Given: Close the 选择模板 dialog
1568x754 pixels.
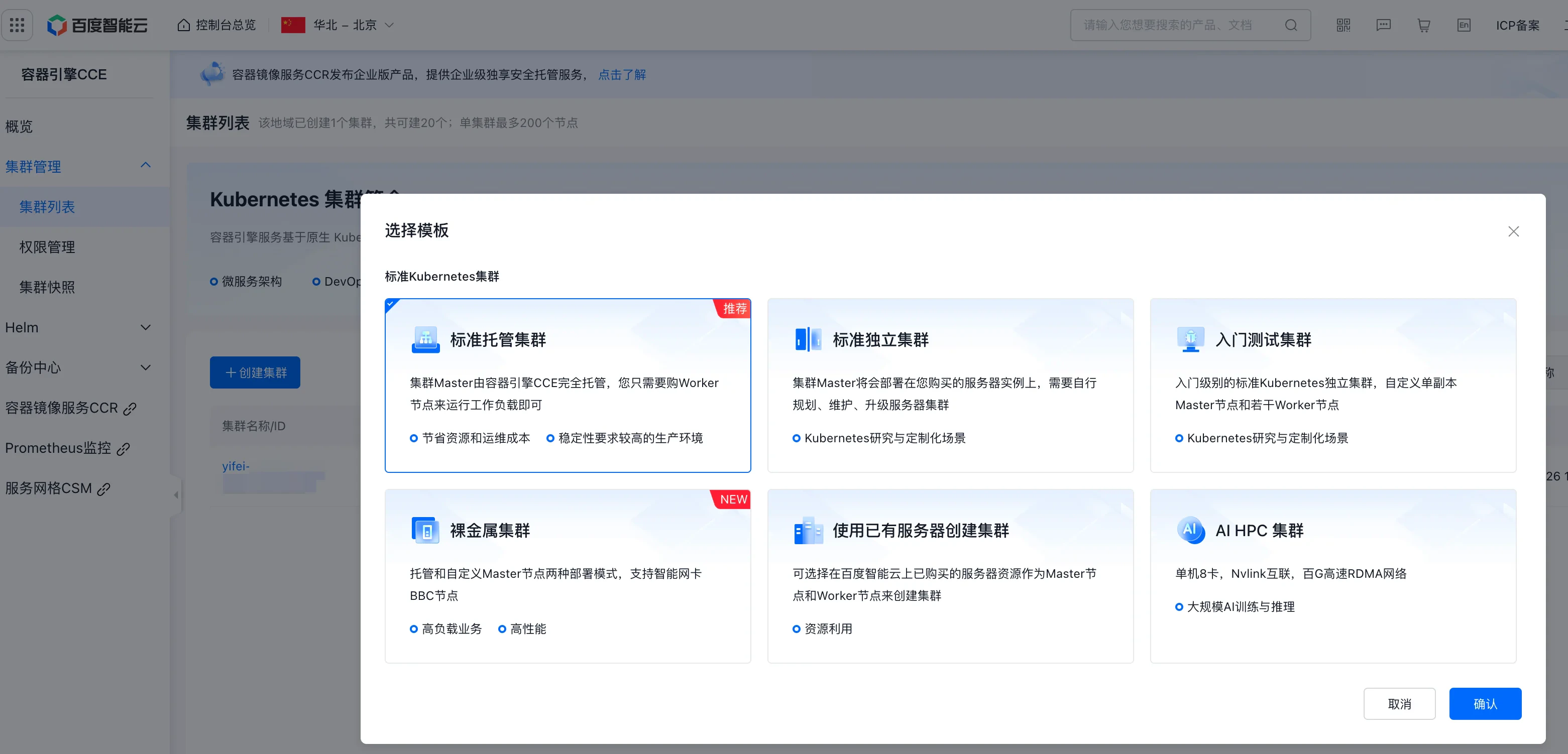Looking at the screenshot, I should (x=1513, y=231).
